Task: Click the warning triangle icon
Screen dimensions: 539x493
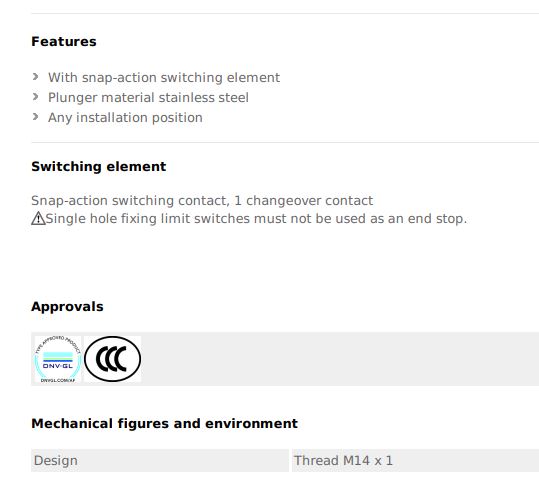Action: click(38, 218)
